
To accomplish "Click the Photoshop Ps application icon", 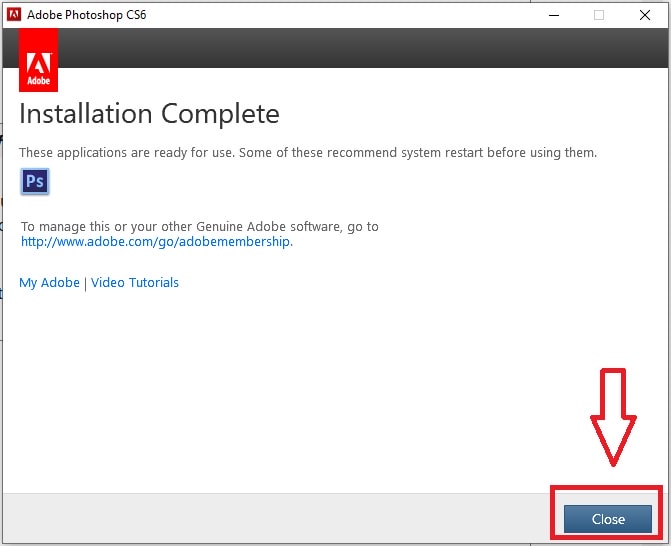I will tap(35, 181).
